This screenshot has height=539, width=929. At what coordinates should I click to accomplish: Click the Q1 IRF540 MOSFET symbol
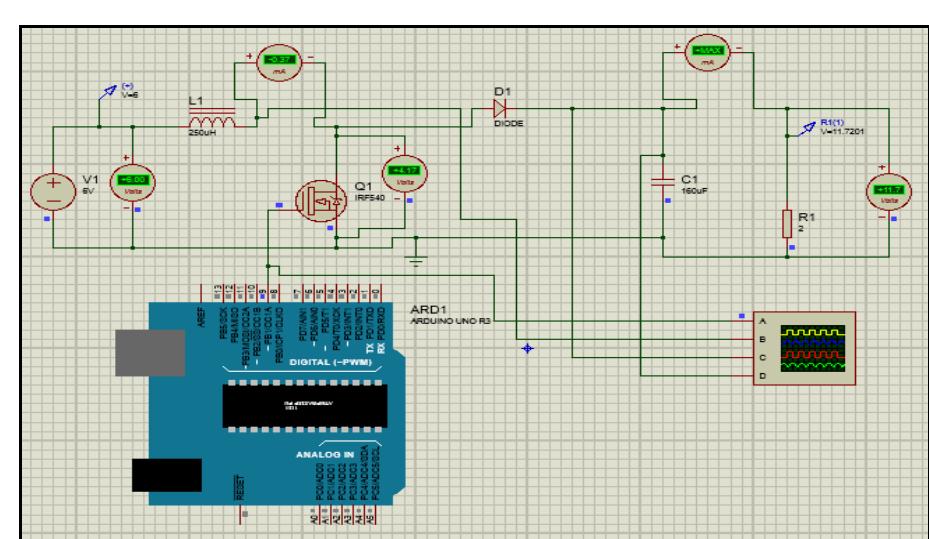click(321, 201)
